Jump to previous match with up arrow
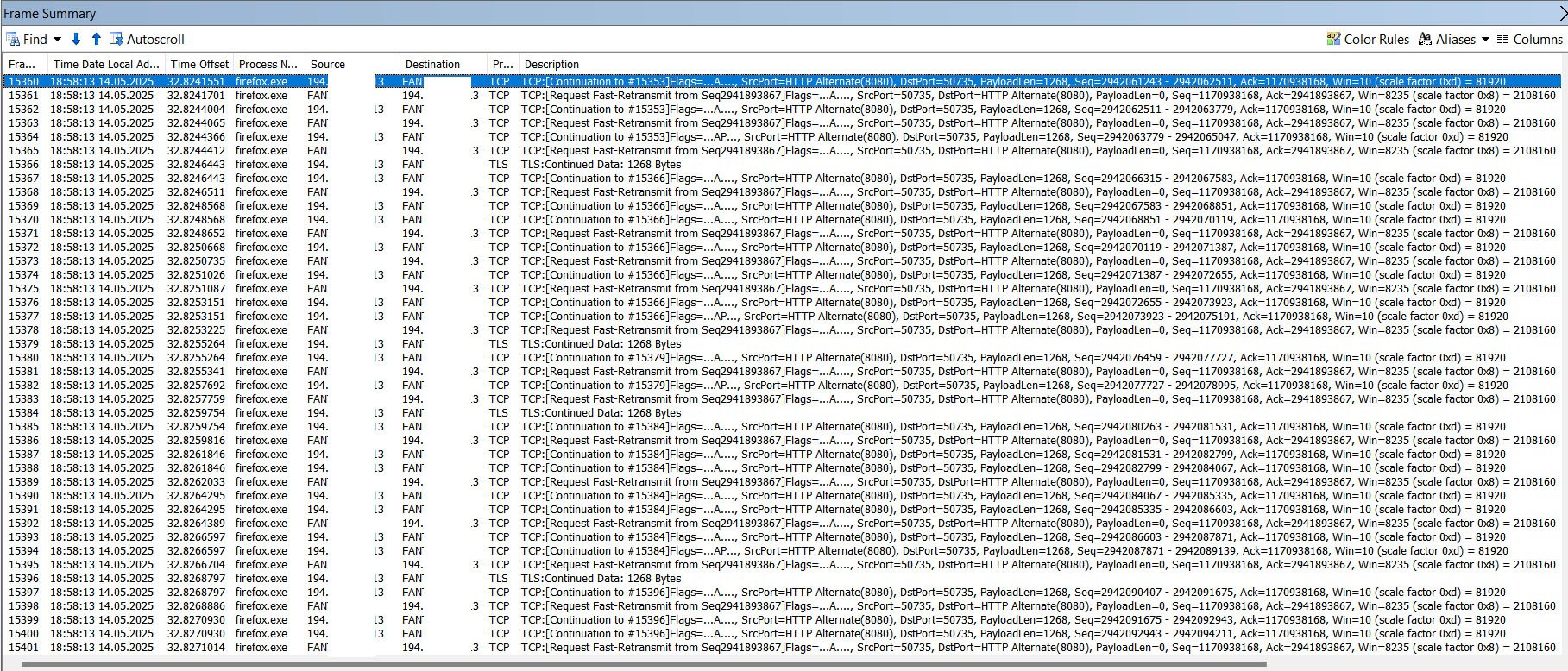This screenshot has width=1568, height=671. 97,39
